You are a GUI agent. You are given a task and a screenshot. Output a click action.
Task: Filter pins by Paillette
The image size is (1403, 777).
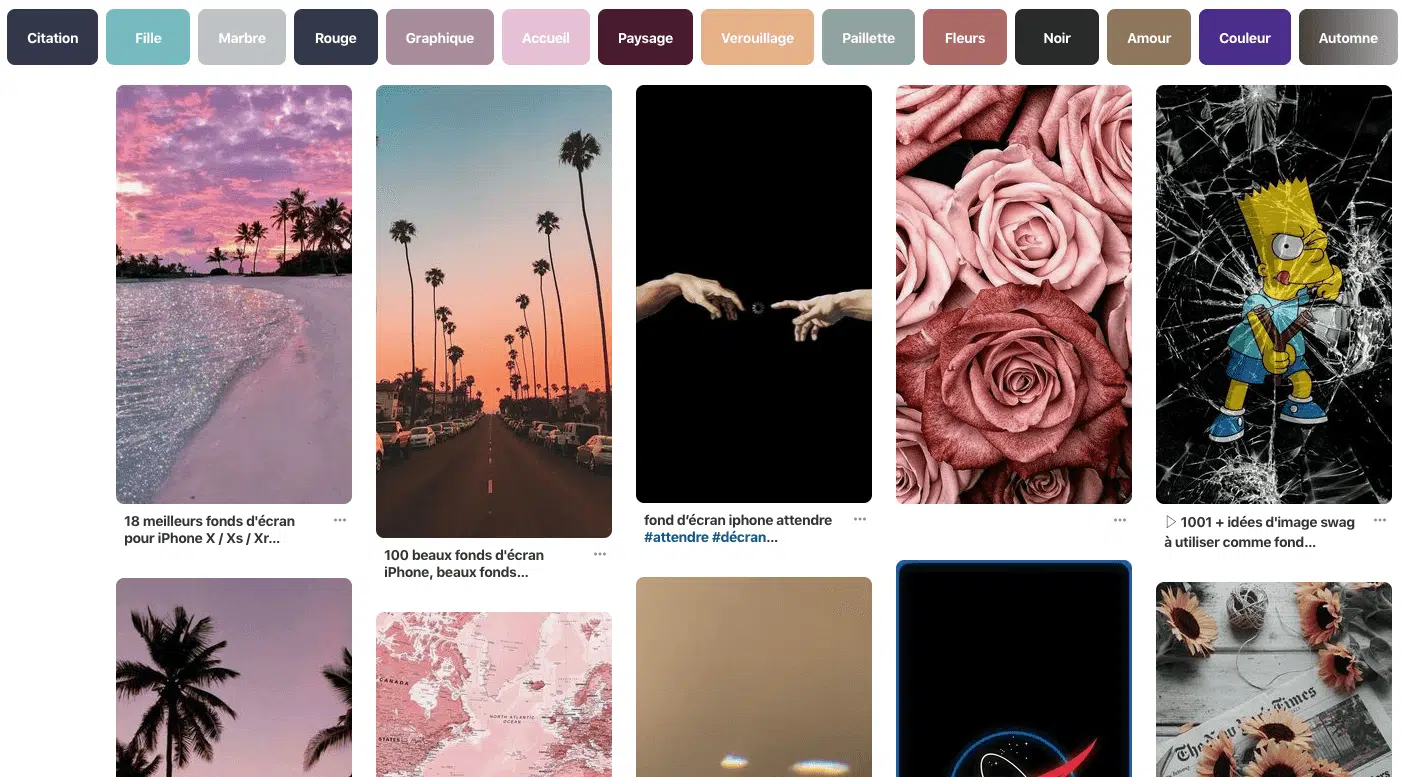868,37
